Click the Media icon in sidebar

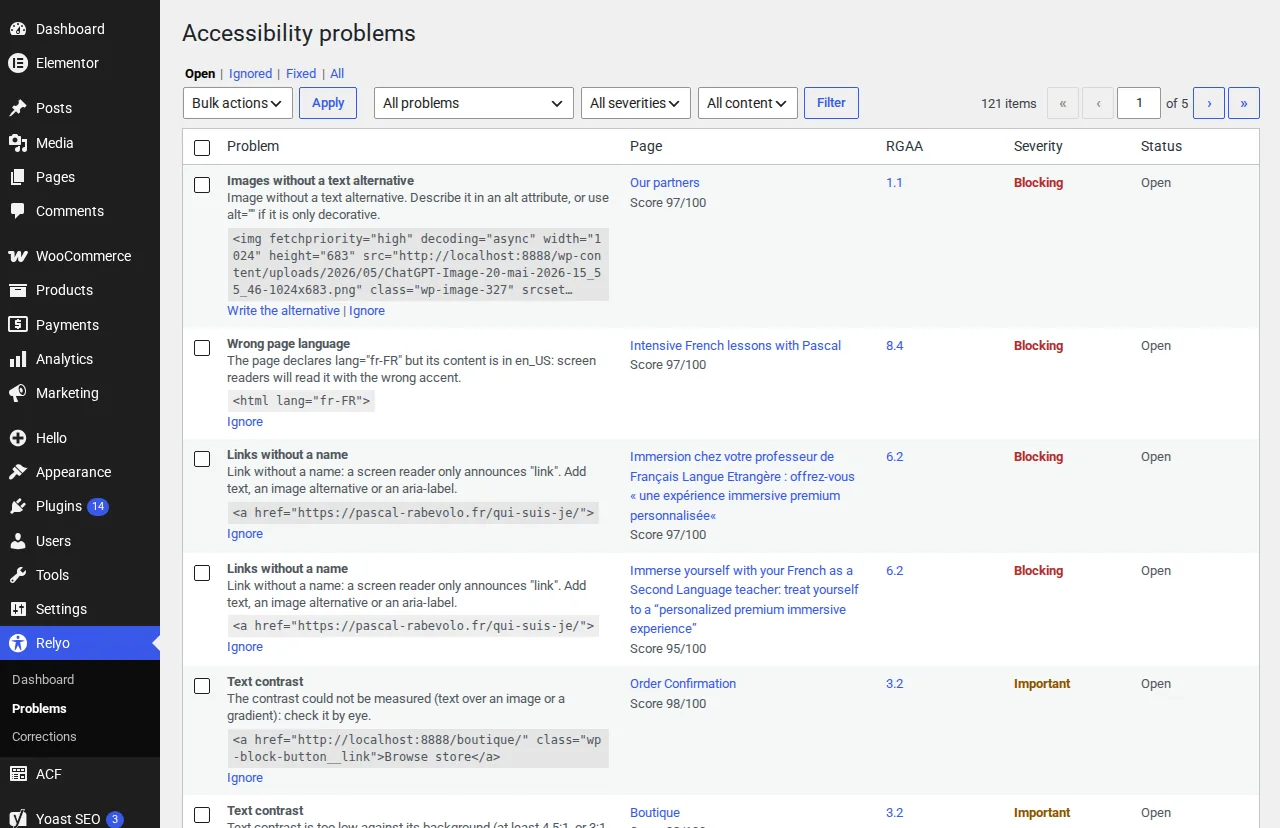click(x=18, y=143)
